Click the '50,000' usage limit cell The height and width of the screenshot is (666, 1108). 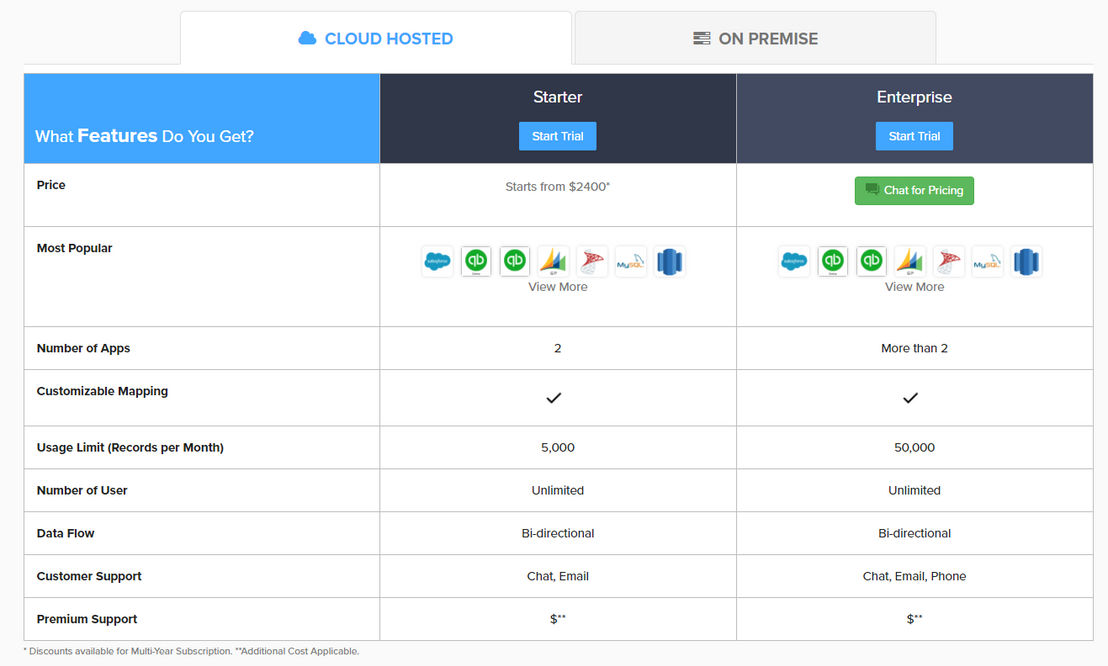[914, 448]
